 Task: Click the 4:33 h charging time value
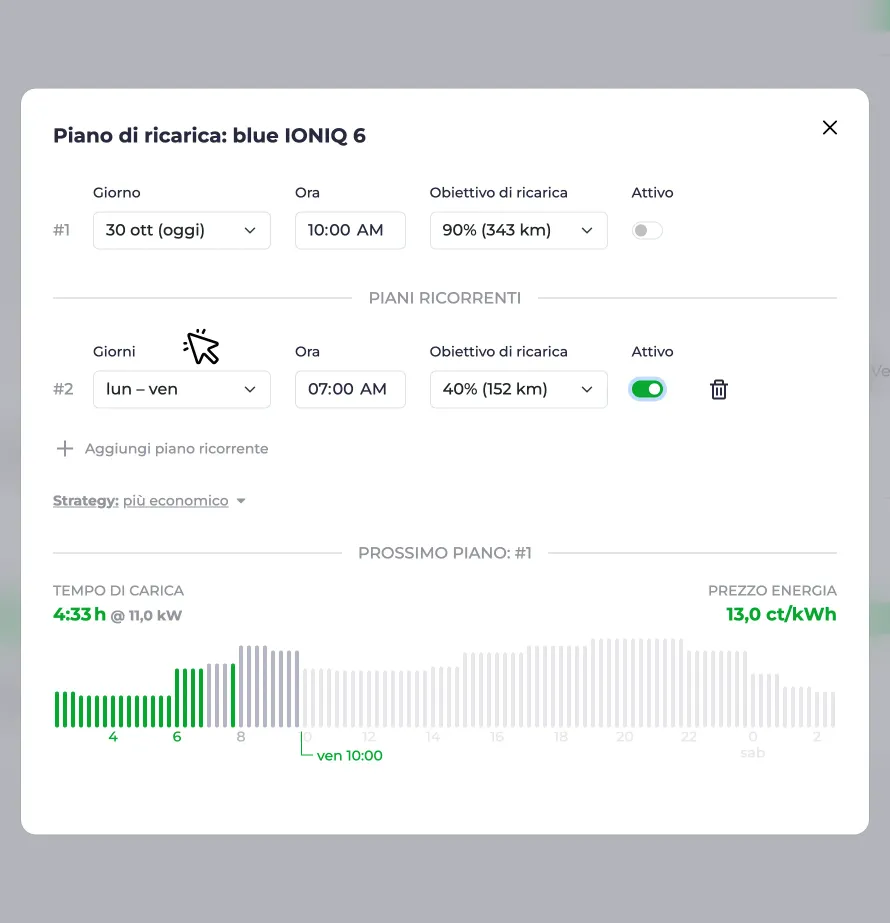[79, 615]
